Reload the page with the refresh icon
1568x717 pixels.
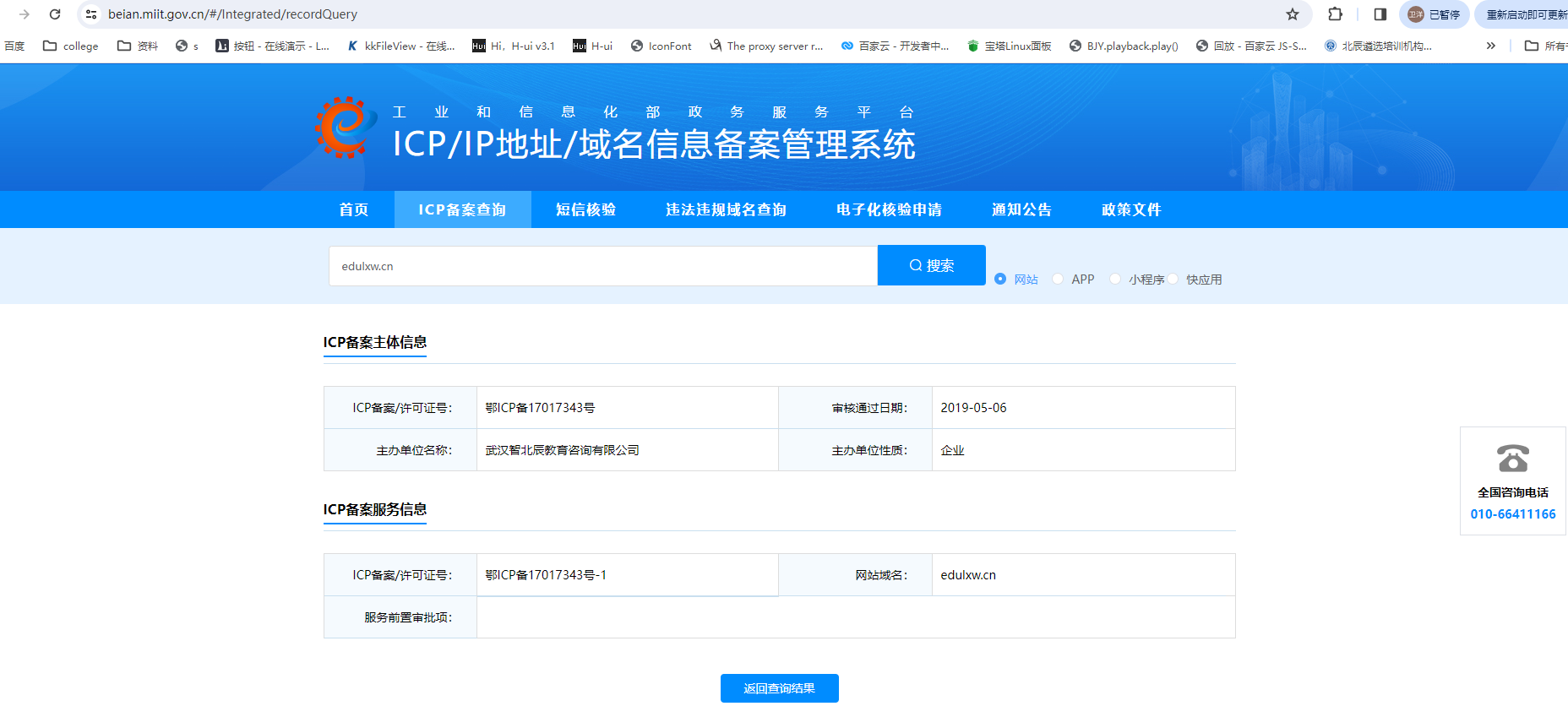click(55, 14)
